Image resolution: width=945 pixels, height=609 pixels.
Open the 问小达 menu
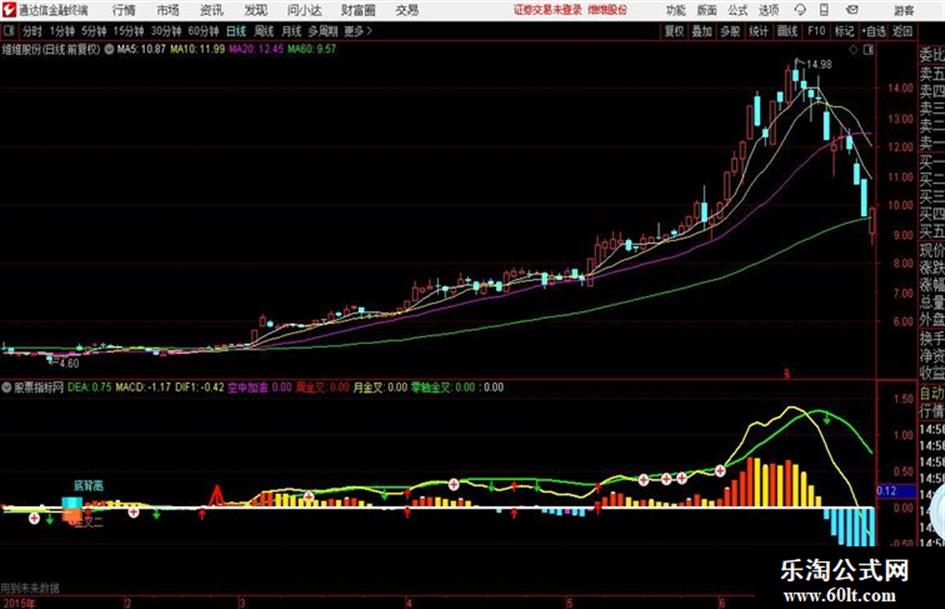click(304, 10)
